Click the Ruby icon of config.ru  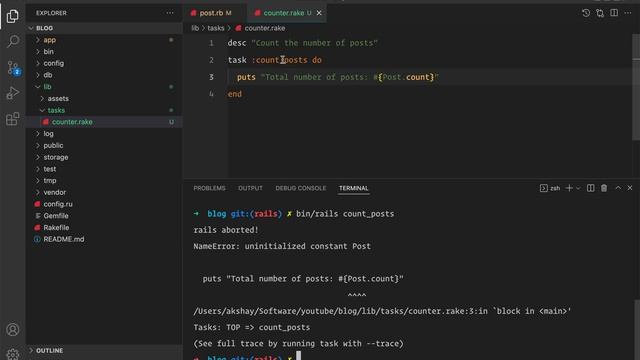tap(38, 204)
